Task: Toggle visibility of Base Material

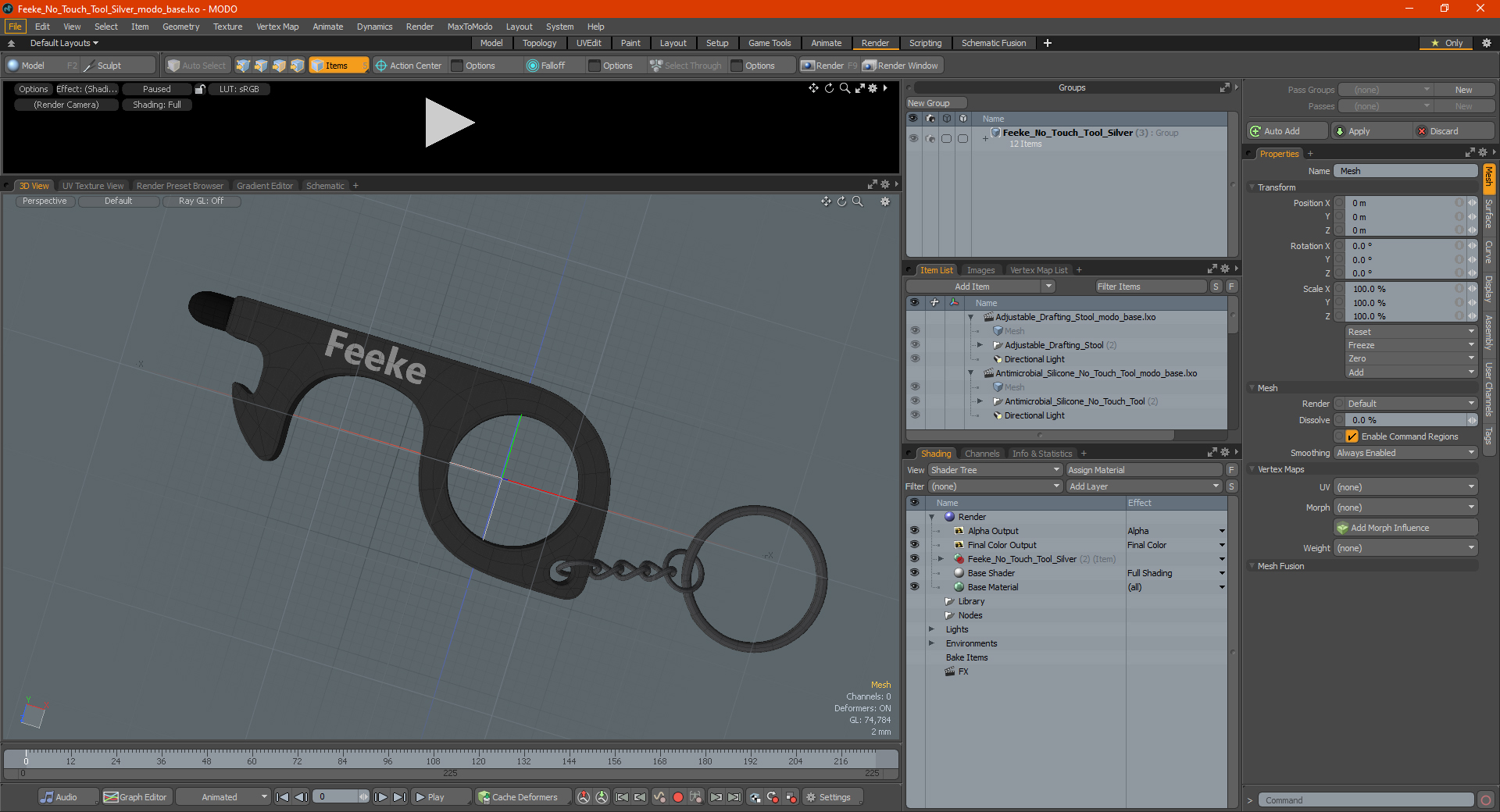Action: point(914,587)
